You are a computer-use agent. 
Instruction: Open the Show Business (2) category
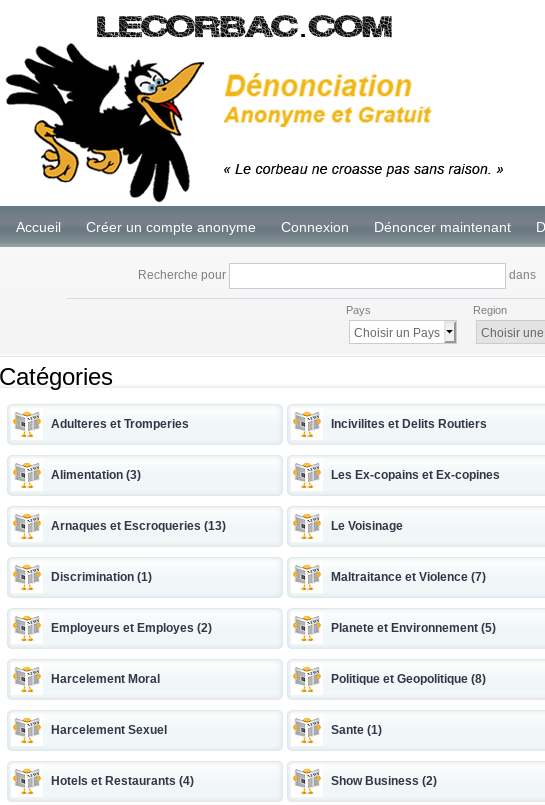coord(384,781)
